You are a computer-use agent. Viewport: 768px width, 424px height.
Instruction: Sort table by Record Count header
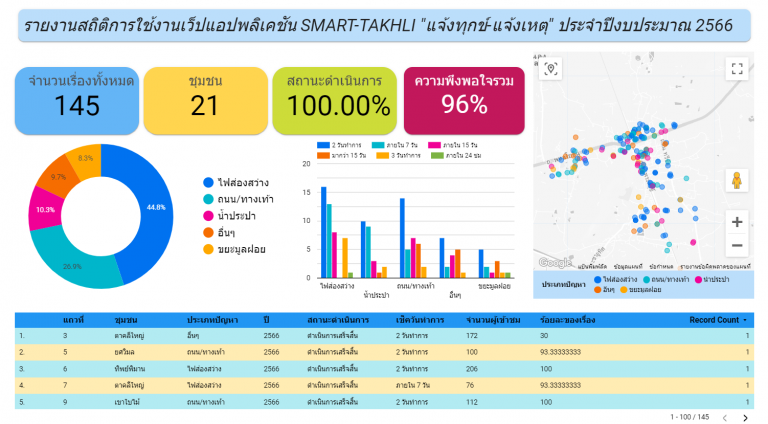pos(714,320)
